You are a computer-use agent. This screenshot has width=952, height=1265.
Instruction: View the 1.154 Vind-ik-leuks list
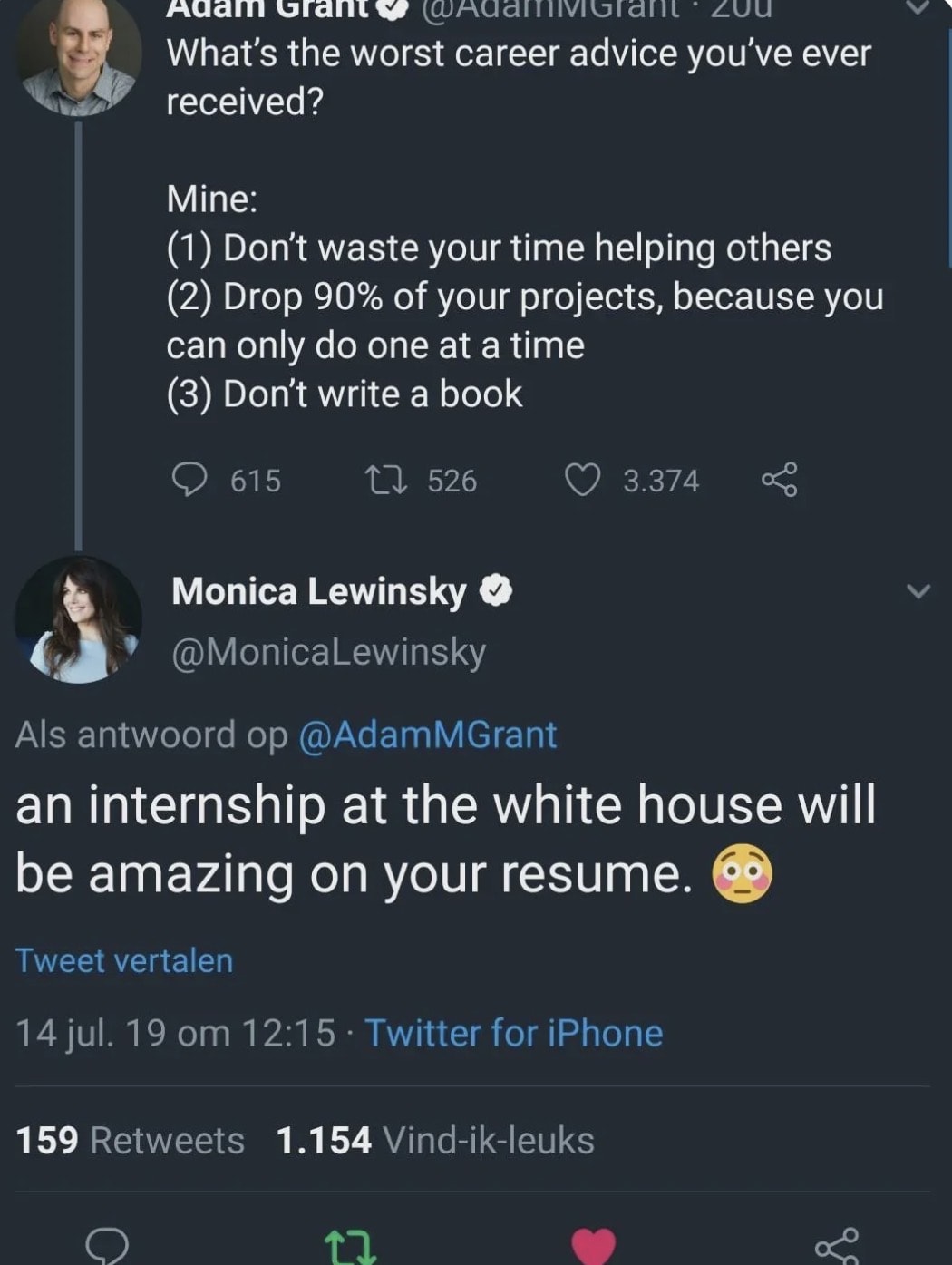(435, 1140)
